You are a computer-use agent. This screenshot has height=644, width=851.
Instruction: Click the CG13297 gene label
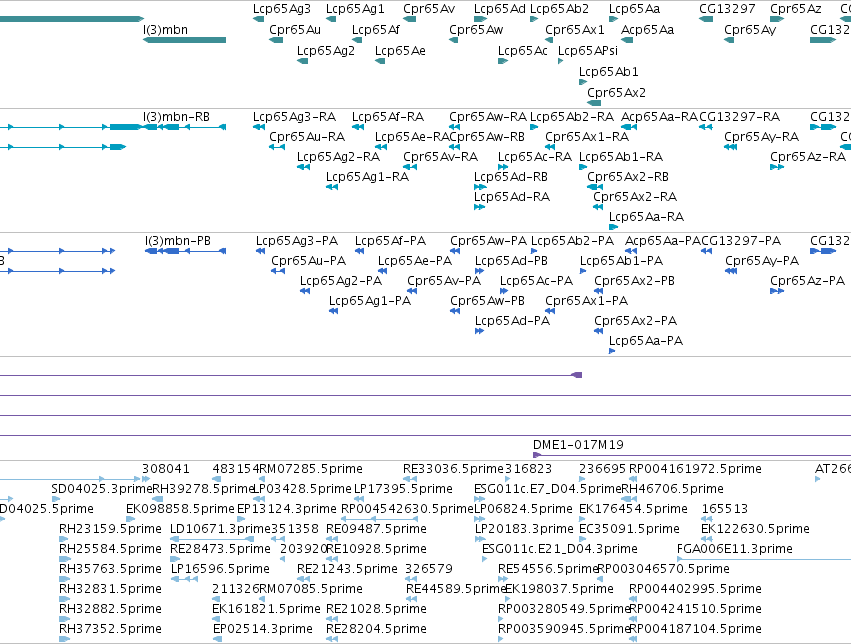[x=727, y=9]
